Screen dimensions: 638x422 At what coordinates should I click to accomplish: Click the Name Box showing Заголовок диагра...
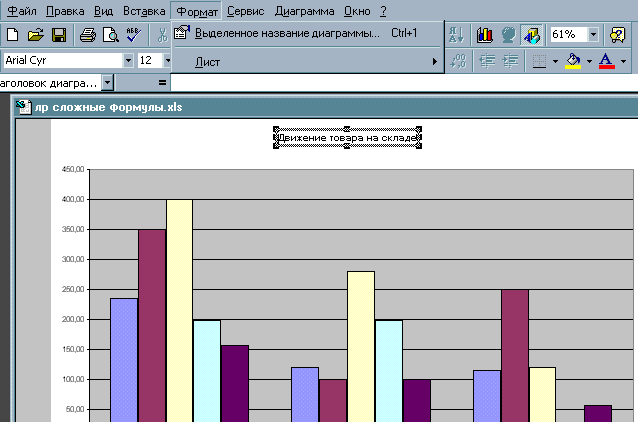pos(51,83)
